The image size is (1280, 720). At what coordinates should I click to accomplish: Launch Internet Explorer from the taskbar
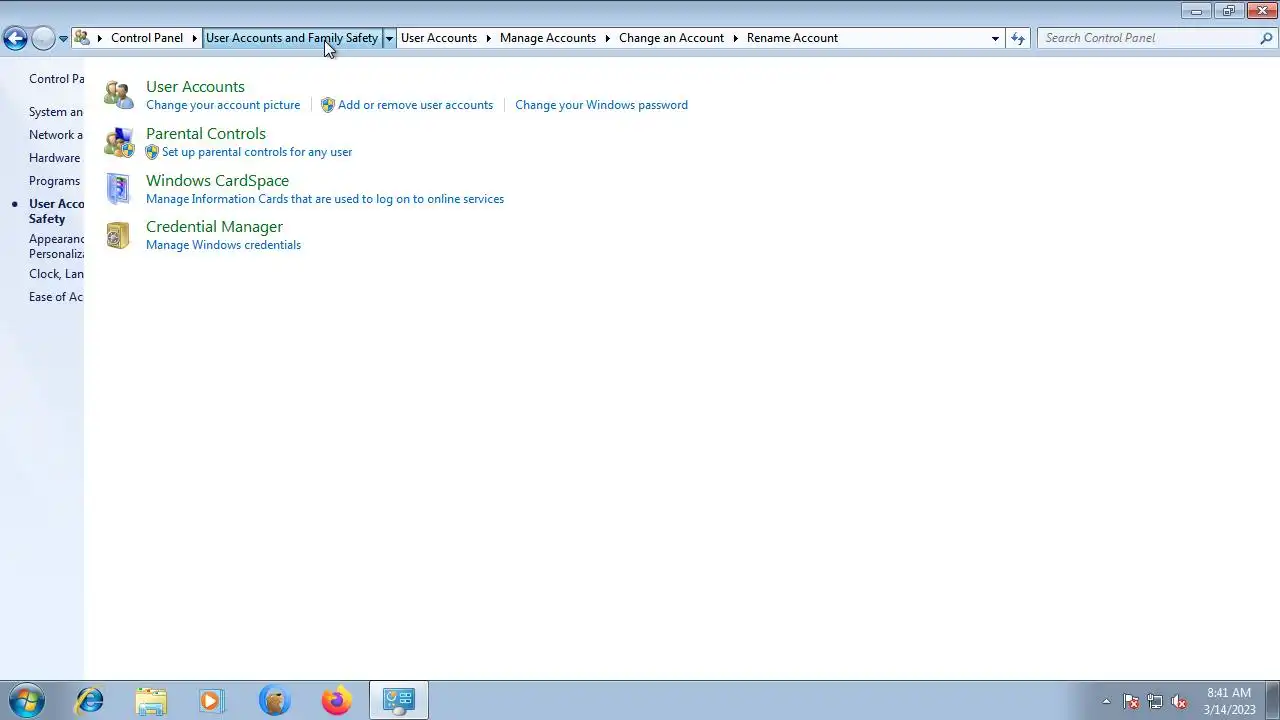coord(90,701)
